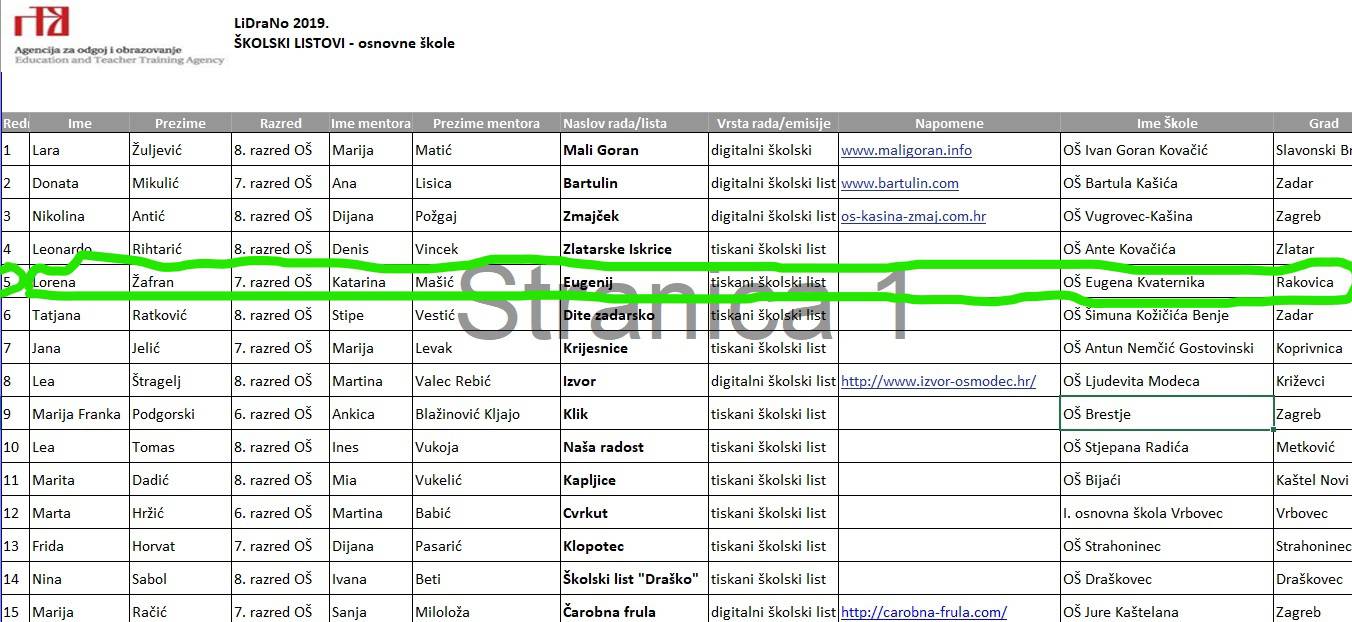
Task: Click the cell 'Zmajček'
Action: click(635, 216)
